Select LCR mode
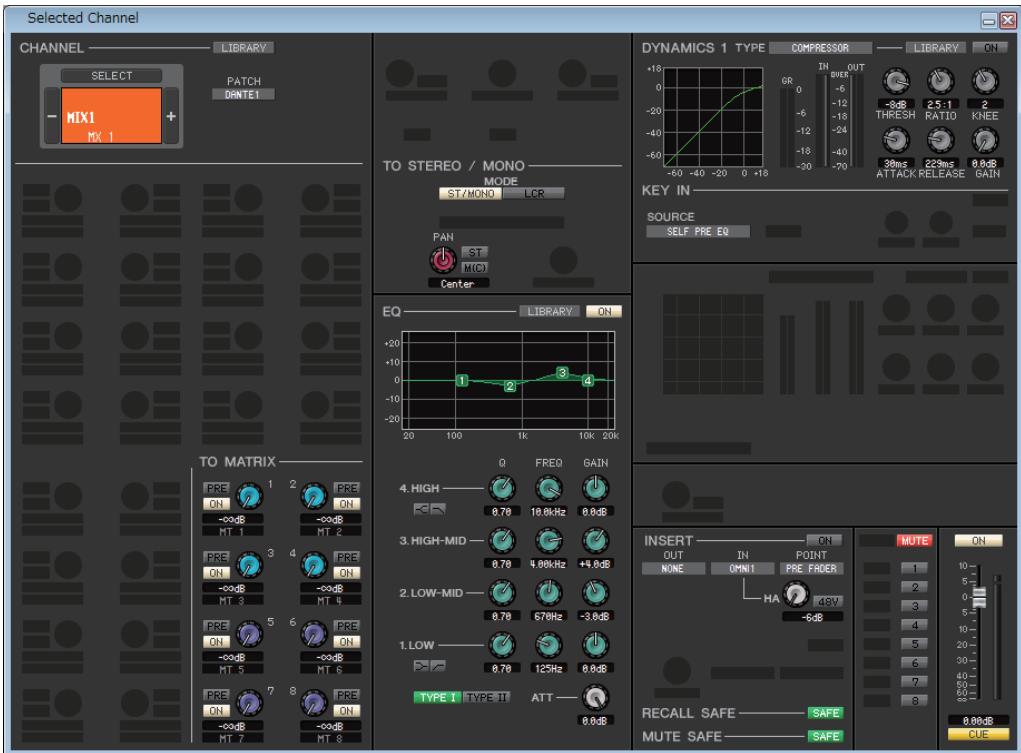 pos(533,193)
